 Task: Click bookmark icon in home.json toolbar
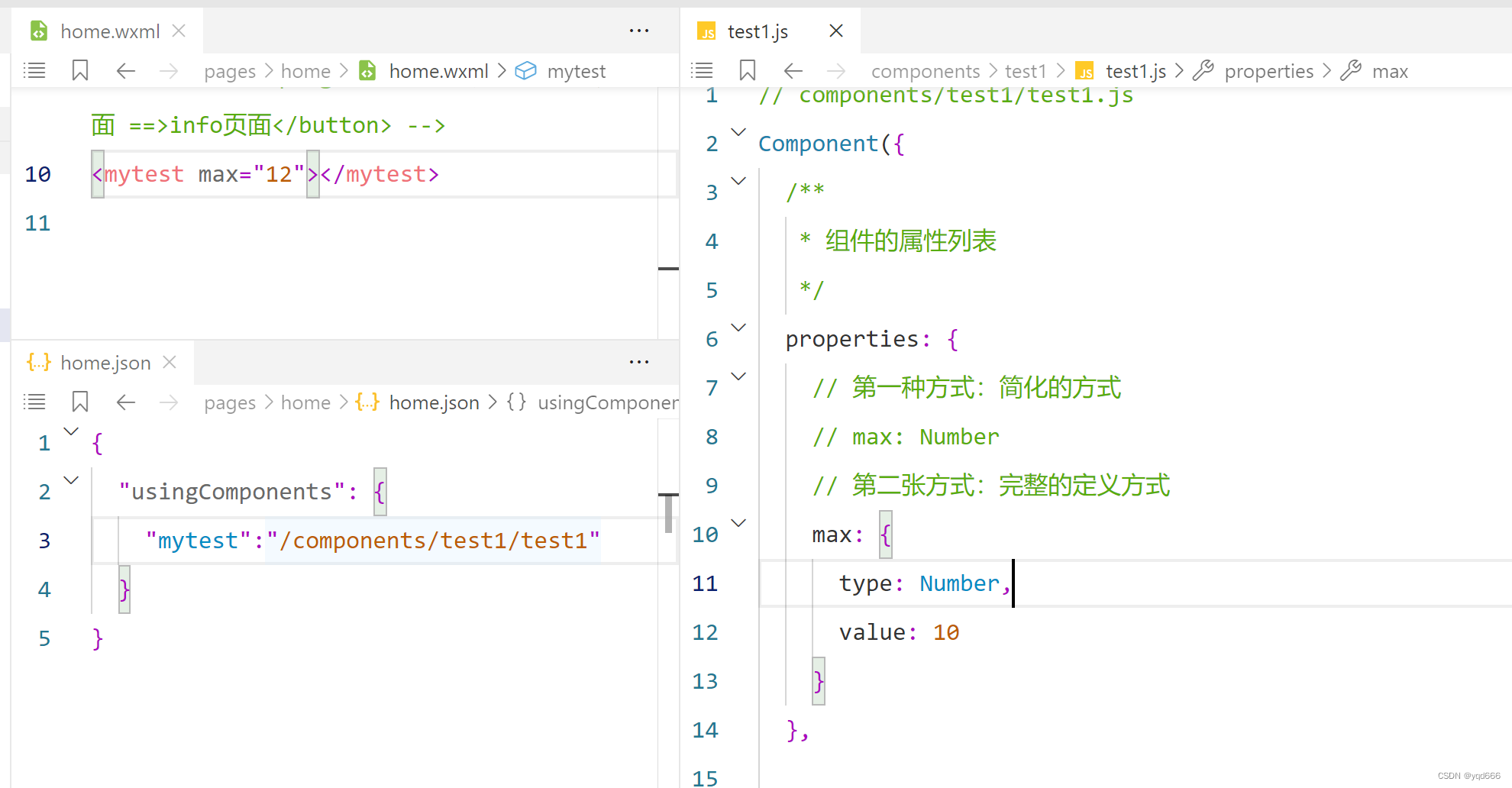(80, 402)
